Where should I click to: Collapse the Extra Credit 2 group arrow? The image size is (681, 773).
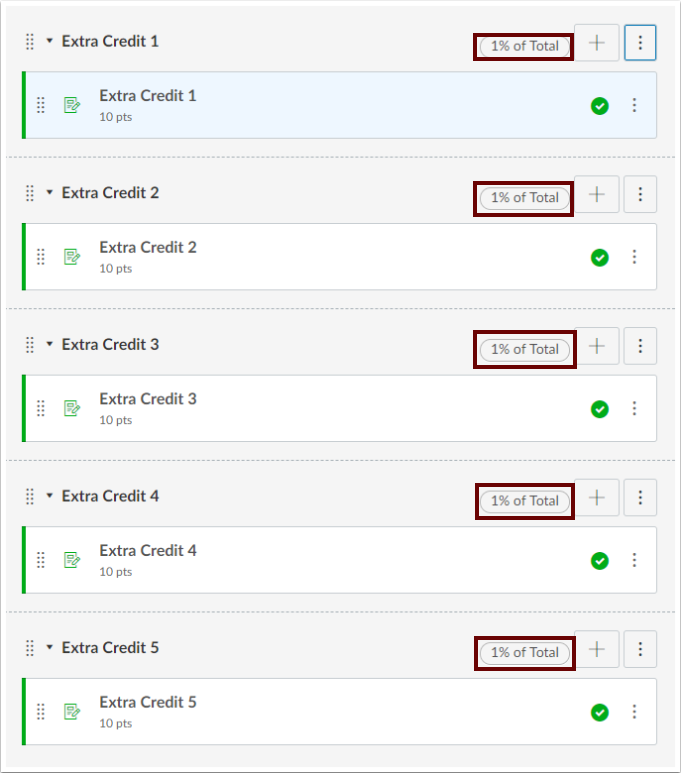[x=50, y=193]
